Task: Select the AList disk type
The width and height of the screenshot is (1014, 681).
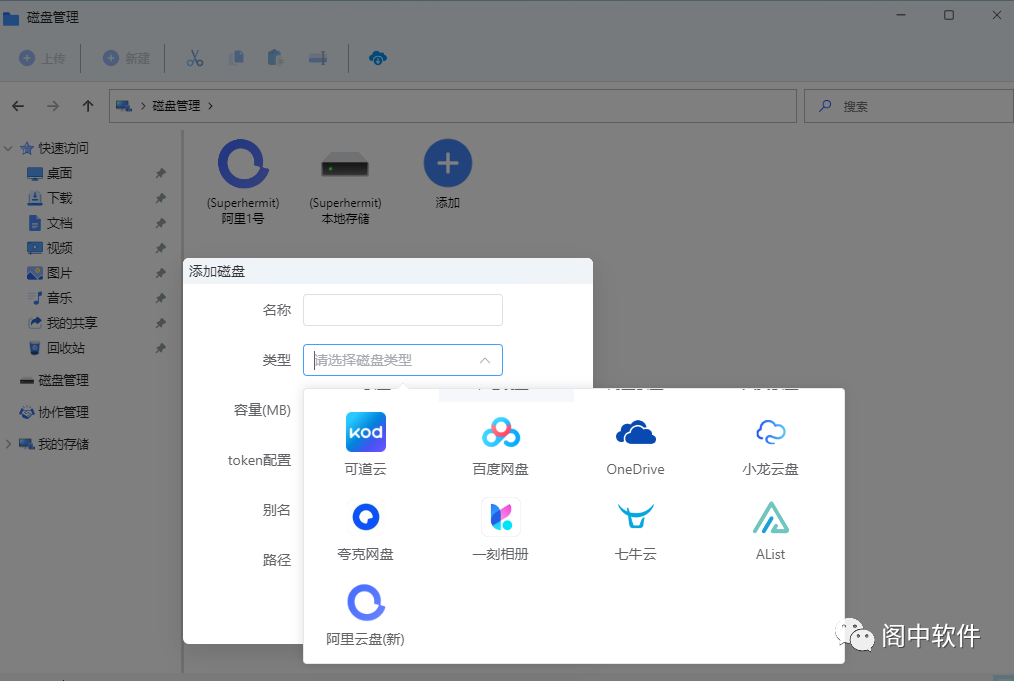Action: click(770, 529)
